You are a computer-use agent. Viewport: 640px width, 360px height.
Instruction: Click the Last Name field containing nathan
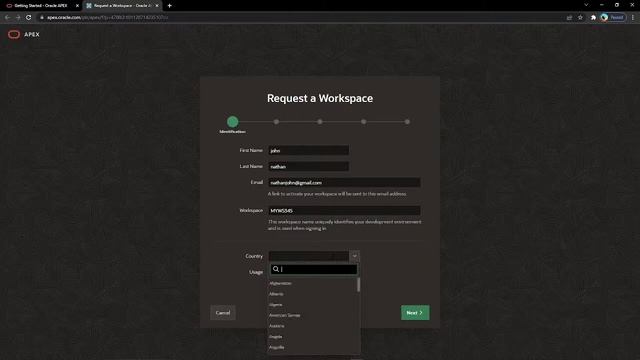(x=309, y=166)
